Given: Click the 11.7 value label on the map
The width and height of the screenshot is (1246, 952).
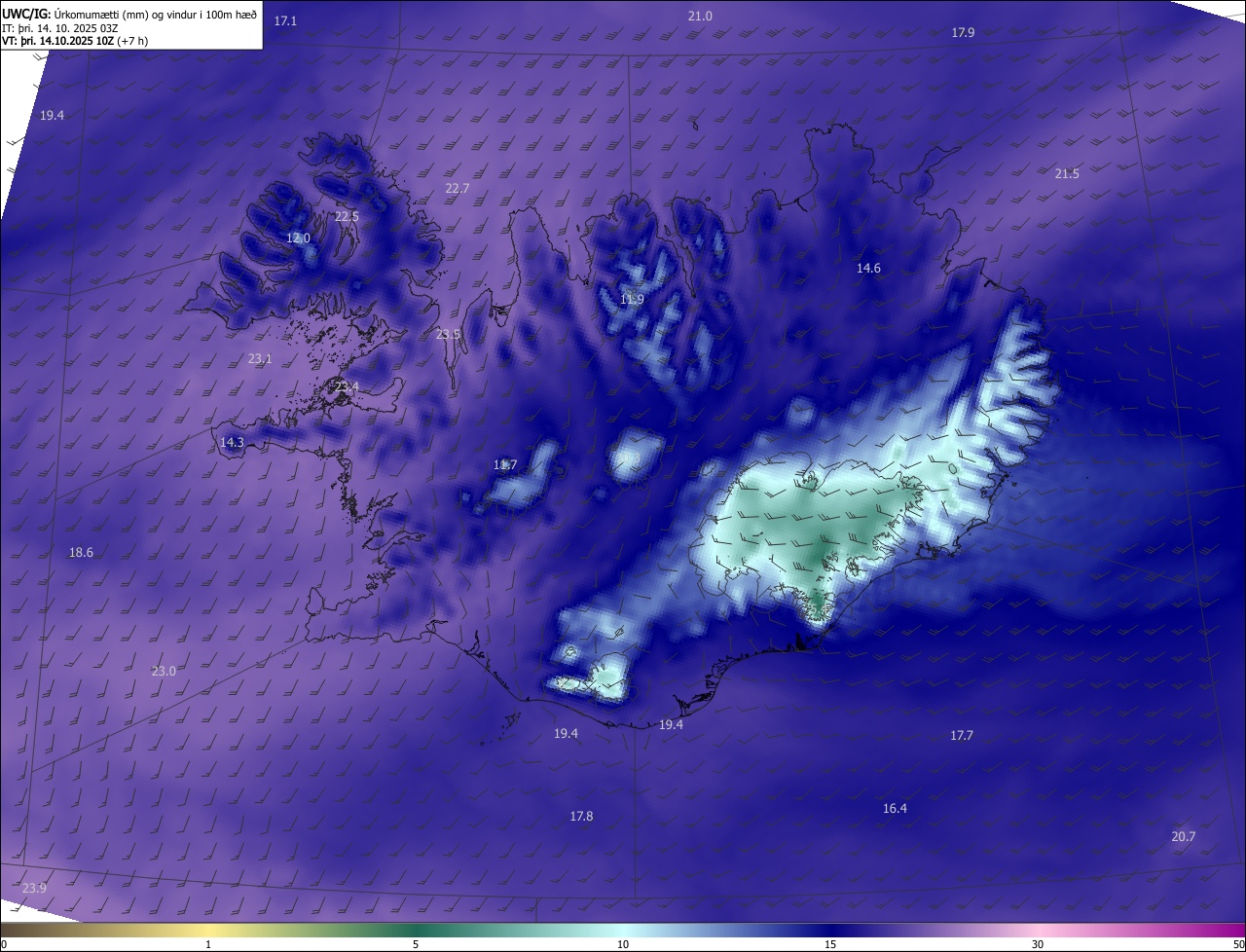Looking at the screenshot, I should (x=505, y=464).
